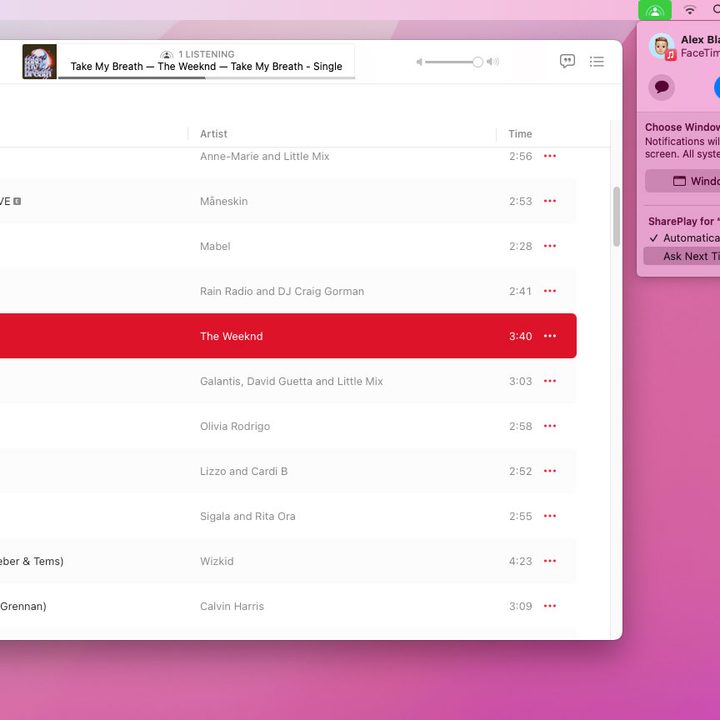Click the Window share button in SharePlay panel

(x=683, y=181)
